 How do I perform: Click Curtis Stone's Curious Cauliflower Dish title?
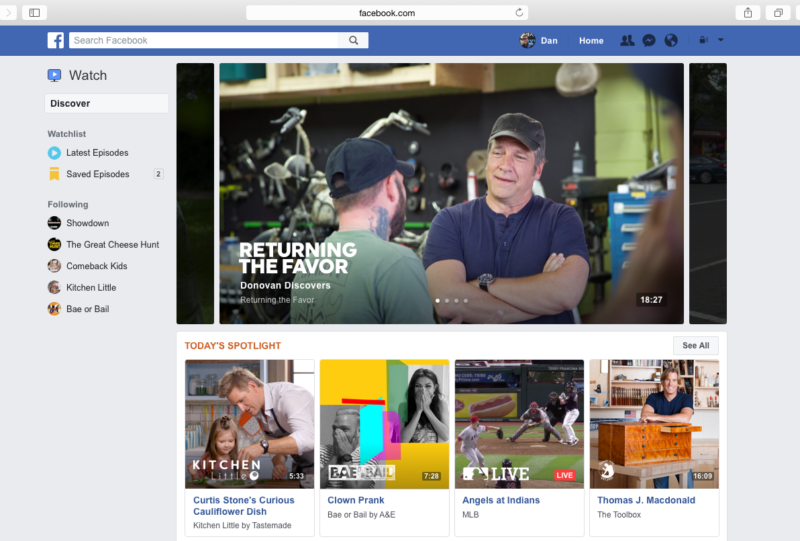pos(243,506)
